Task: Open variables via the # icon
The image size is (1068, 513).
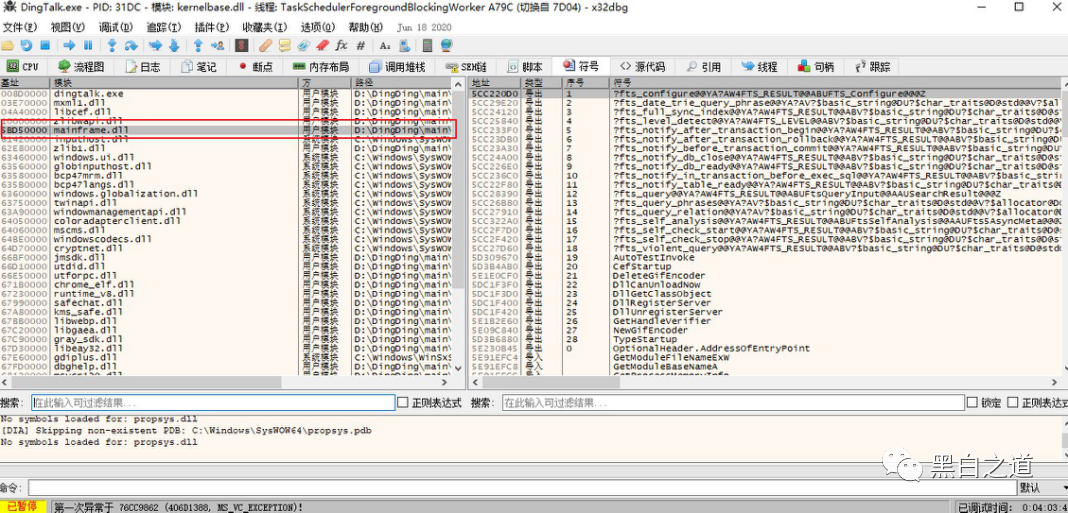Action: coord(360,46)
